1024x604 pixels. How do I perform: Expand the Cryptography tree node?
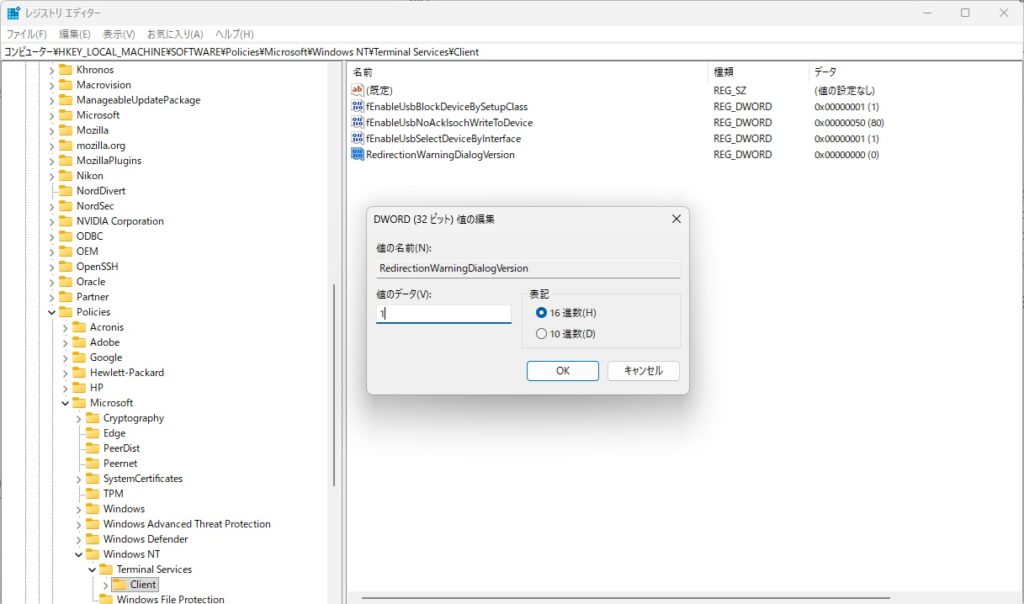pyautogui.click(x=79, y=418)
